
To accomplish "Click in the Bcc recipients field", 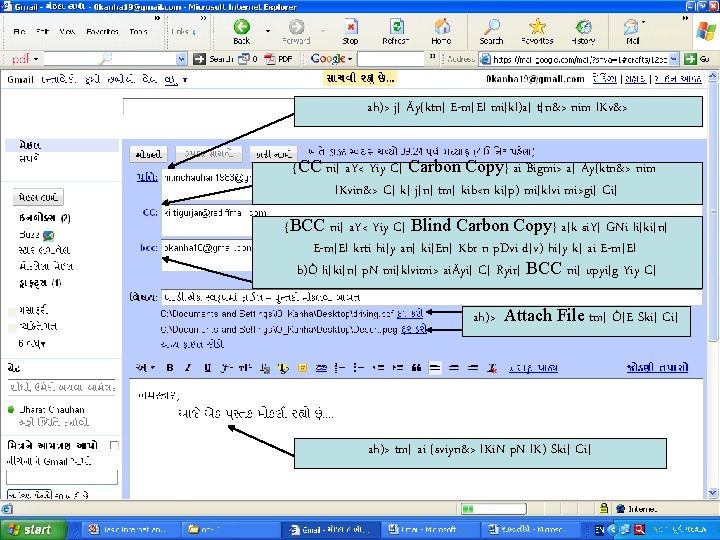I will 207,255.
